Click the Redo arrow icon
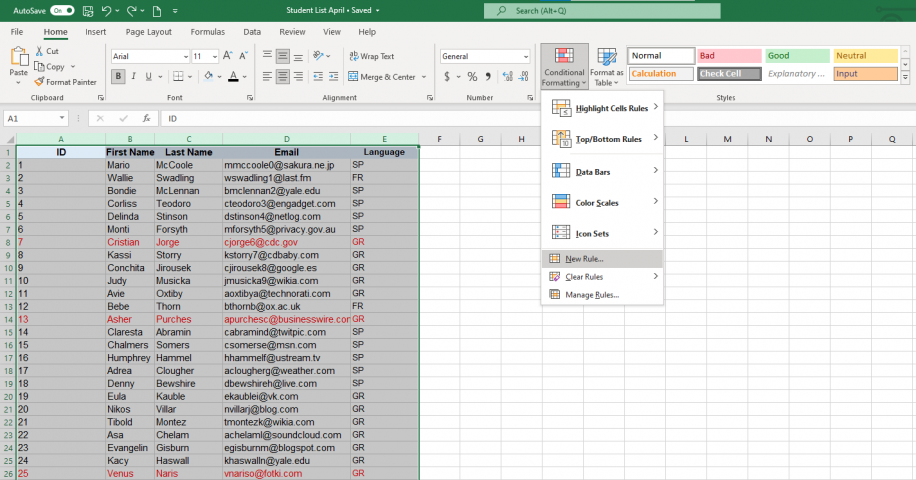Viewport: 916px width, 480px height. pos(132,11)
